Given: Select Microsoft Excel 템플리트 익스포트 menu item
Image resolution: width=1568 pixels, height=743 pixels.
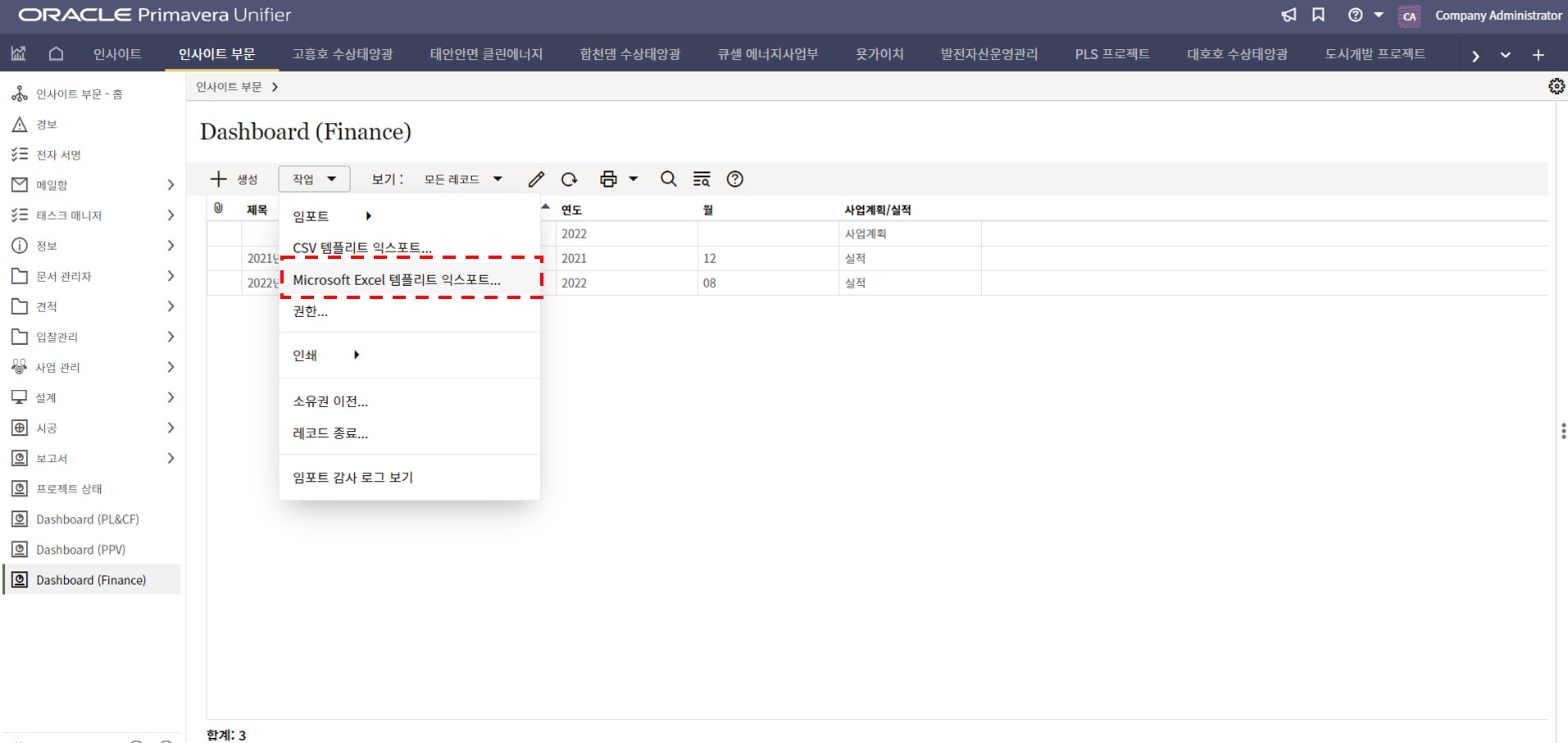Looking at the screenshot, I should click(397, 280).
